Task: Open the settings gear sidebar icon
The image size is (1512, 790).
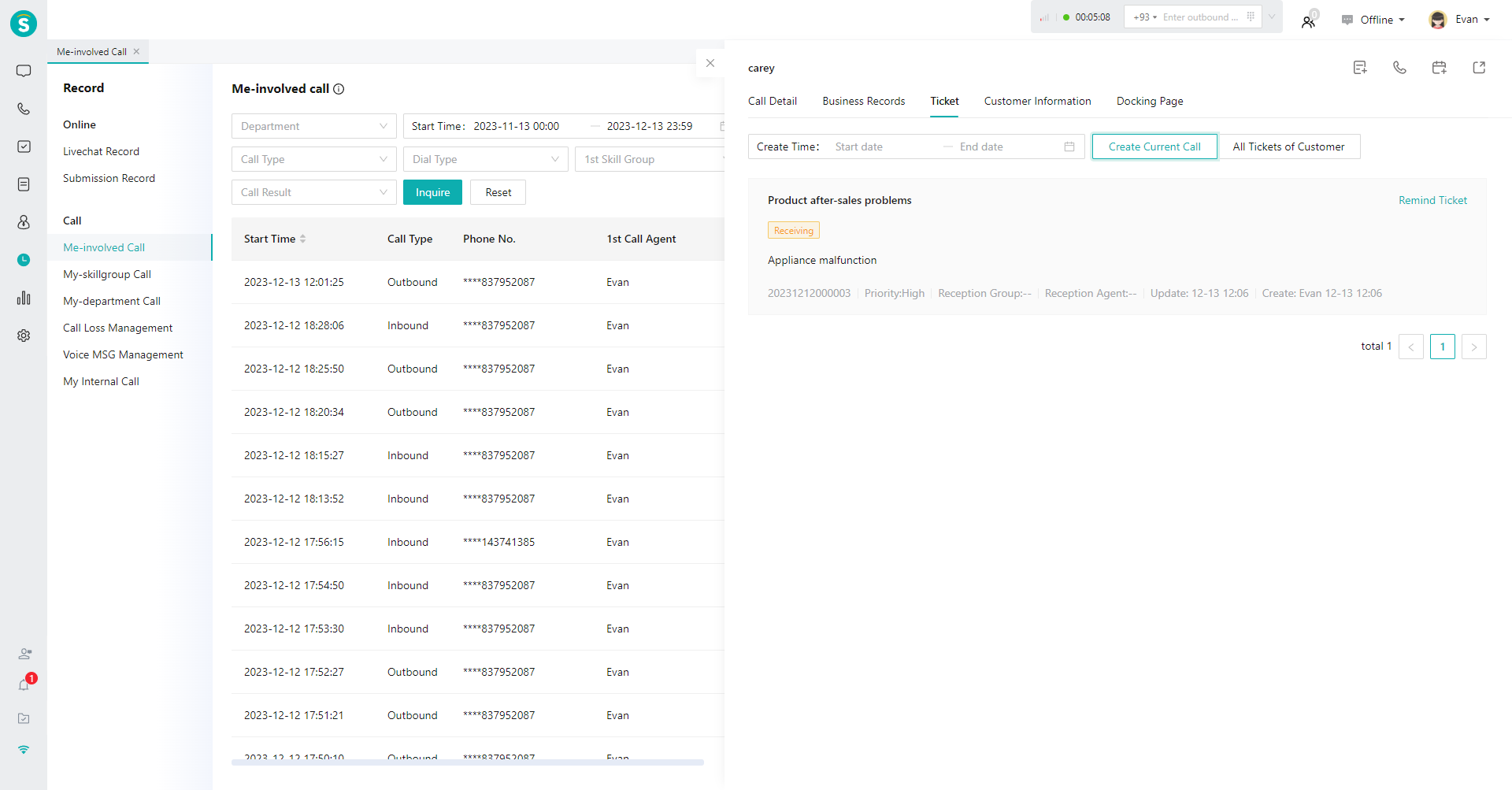Action: (24, 336)
